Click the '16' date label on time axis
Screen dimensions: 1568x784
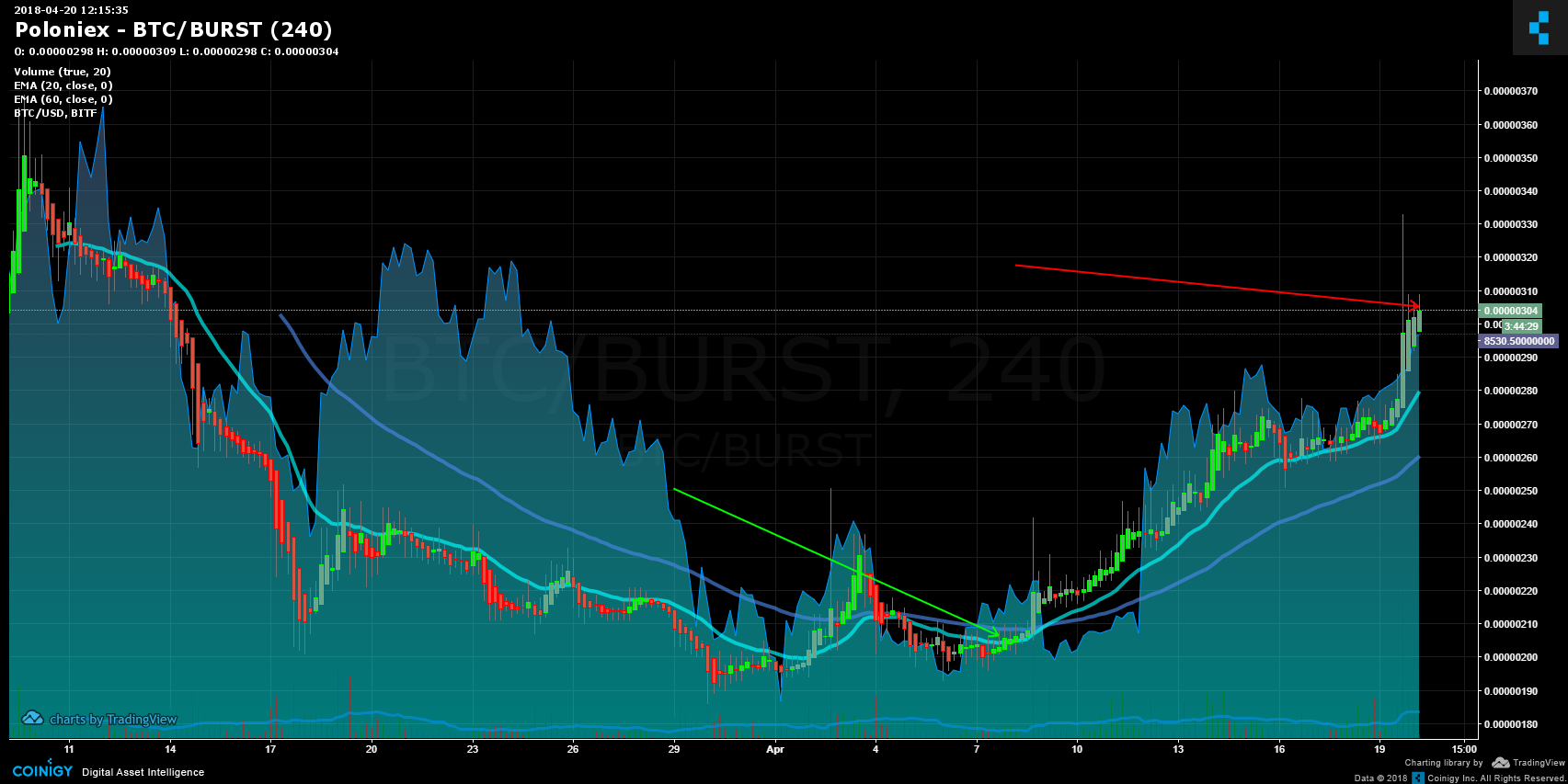click(x=1279, y=749)
